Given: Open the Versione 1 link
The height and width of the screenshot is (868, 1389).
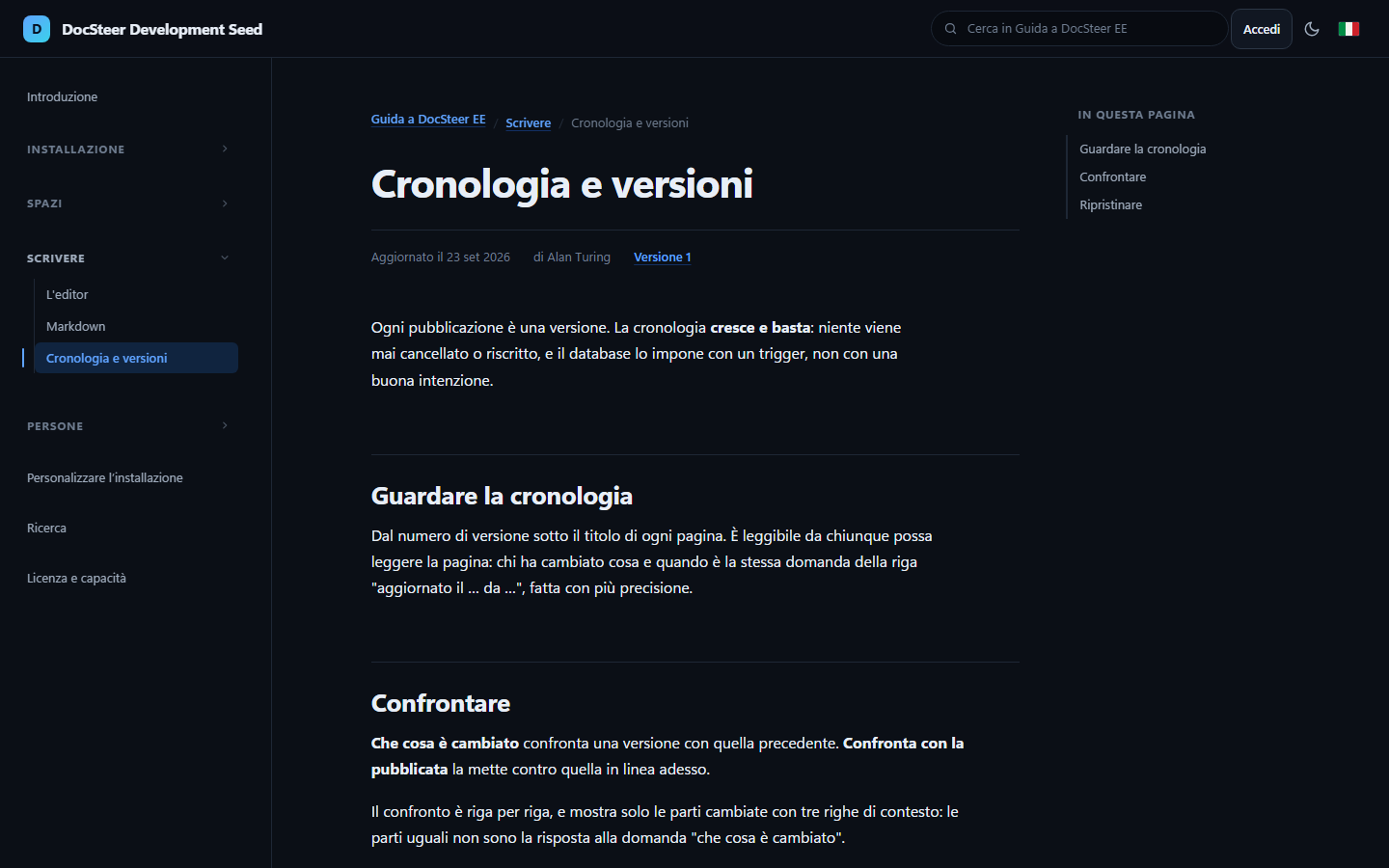Looking at the screenshot, I should pyautogui.click(x=662, y=258).
